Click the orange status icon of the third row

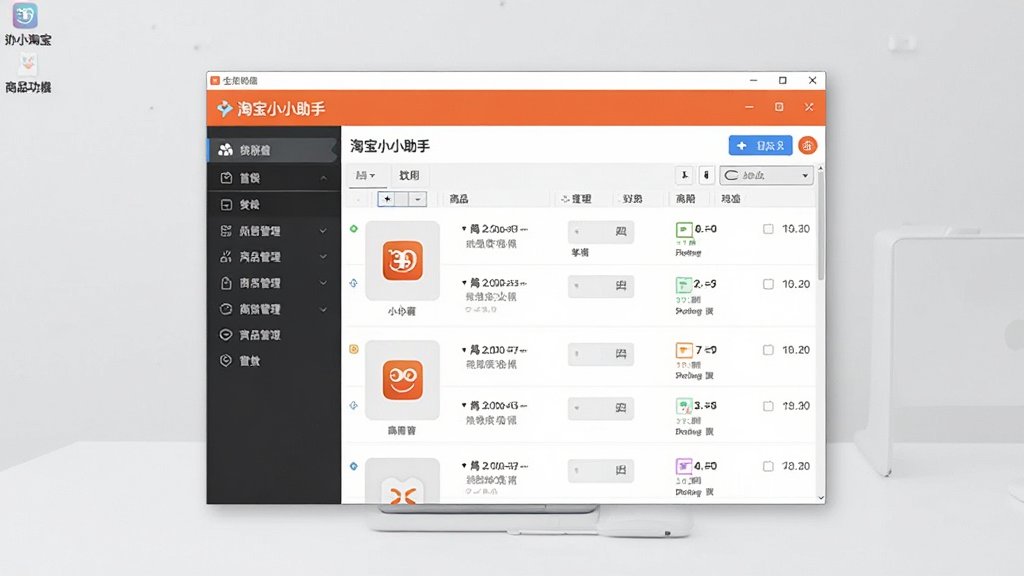(x=354, y=349)
